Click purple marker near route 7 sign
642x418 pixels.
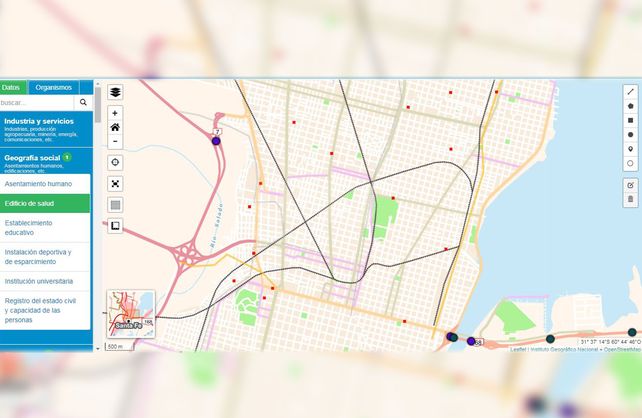coord(216,141)
